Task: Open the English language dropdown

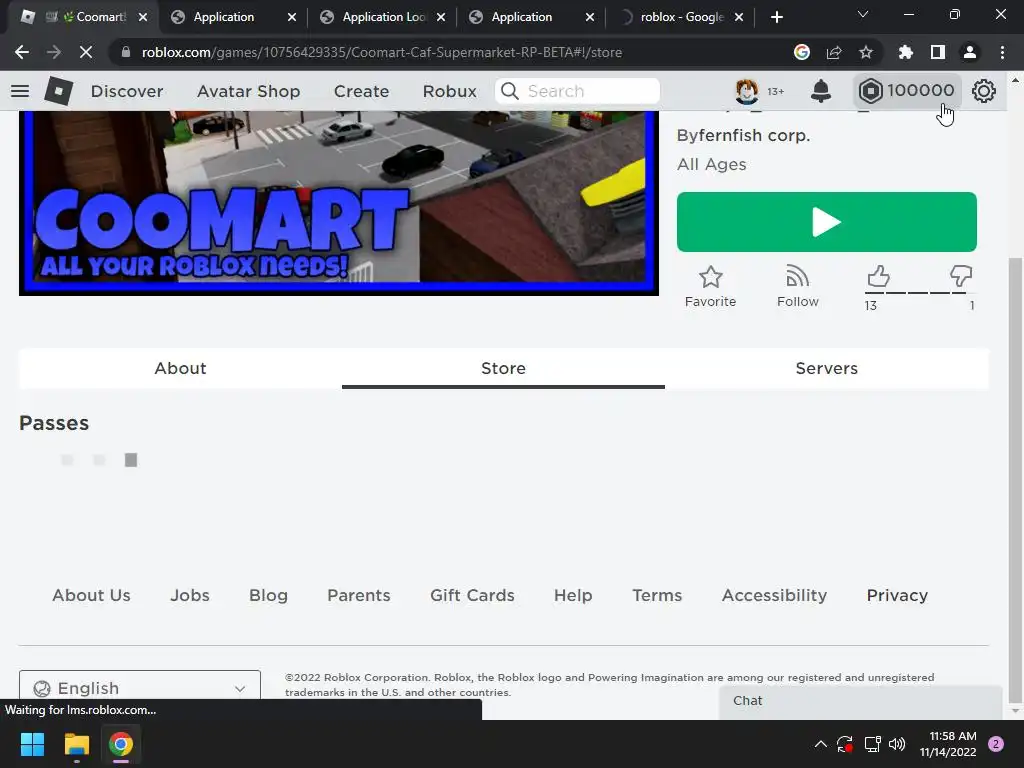Action: 140,688
